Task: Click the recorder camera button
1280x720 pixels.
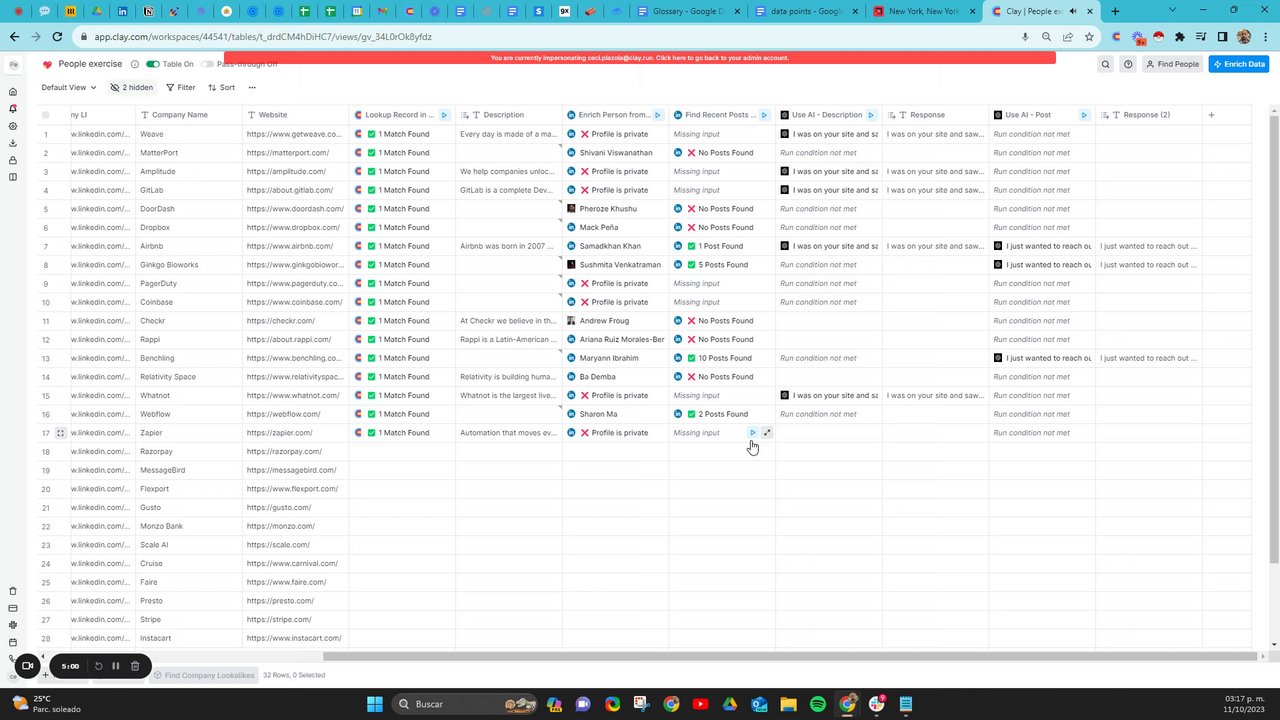Action: pyautogui.click(x=27, y=665)
